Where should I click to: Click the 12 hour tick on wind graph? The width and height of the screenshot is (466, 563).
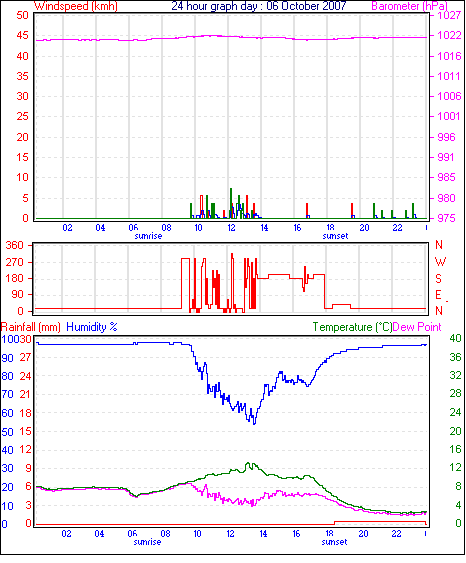(x=231, y=228)
